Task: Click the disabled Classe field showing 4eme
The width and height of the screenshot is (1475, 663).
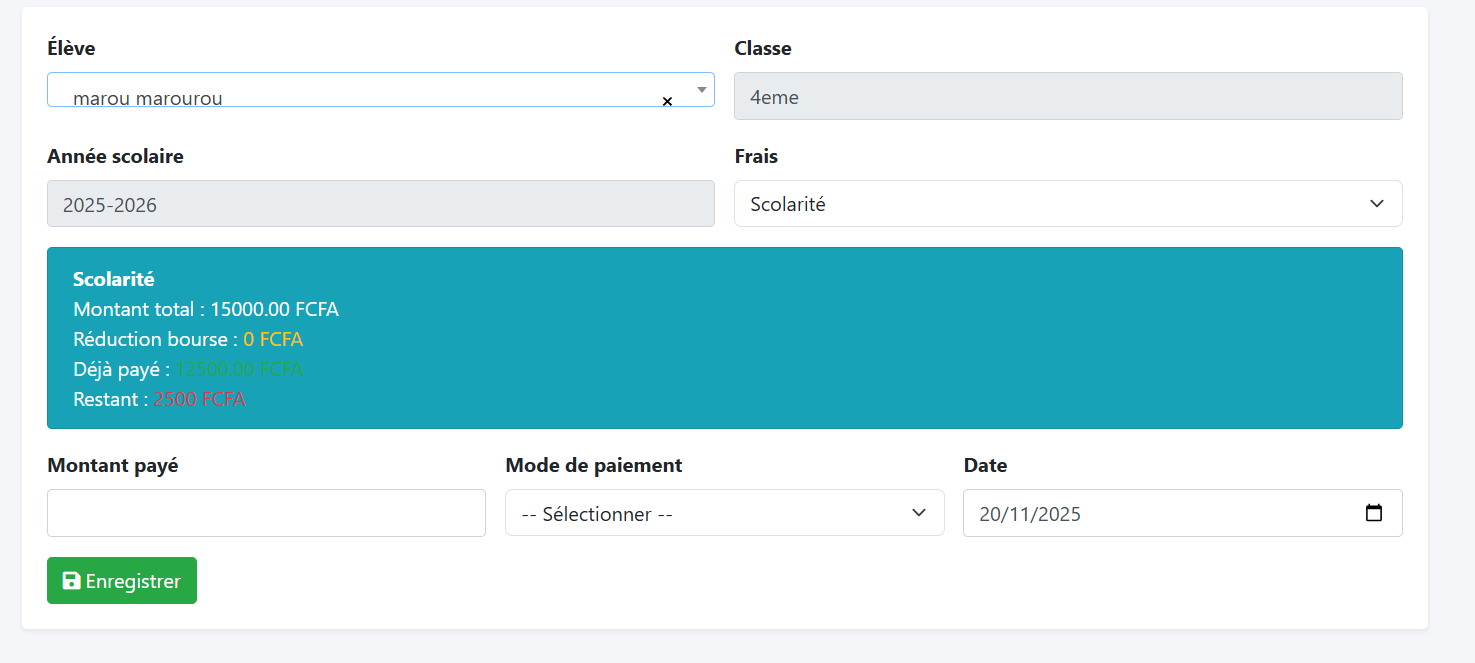Action: pos(1068,96)
